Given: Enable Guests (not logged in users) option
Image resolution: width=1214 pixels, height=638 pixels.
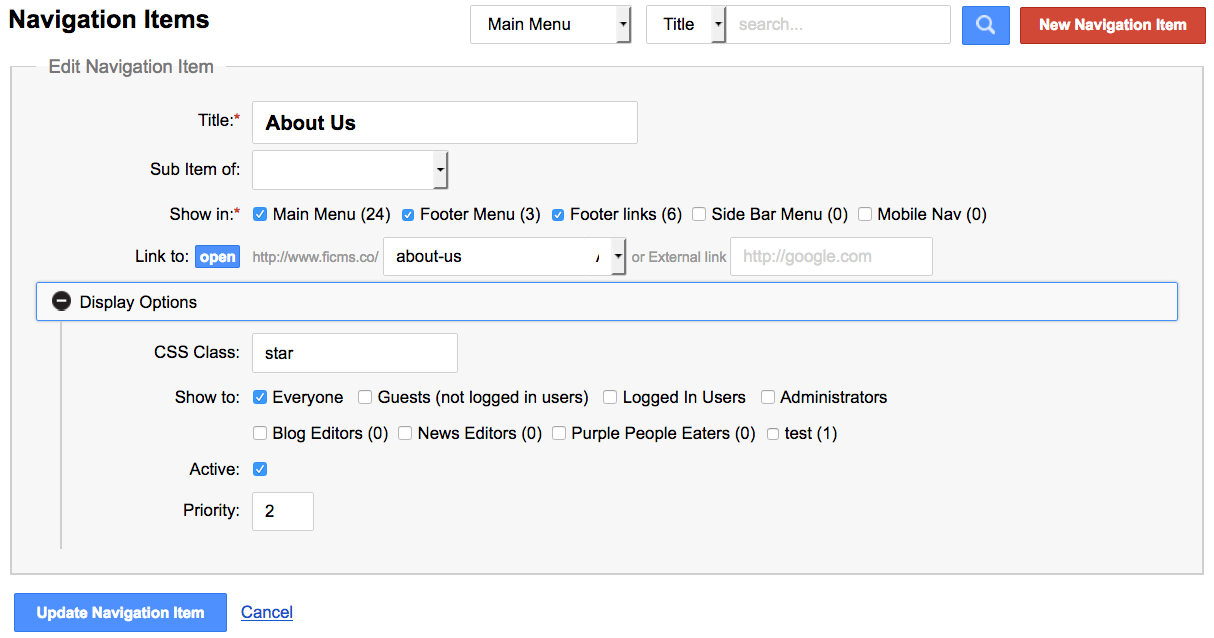Looking at the screenshot, I should point(366,397).
